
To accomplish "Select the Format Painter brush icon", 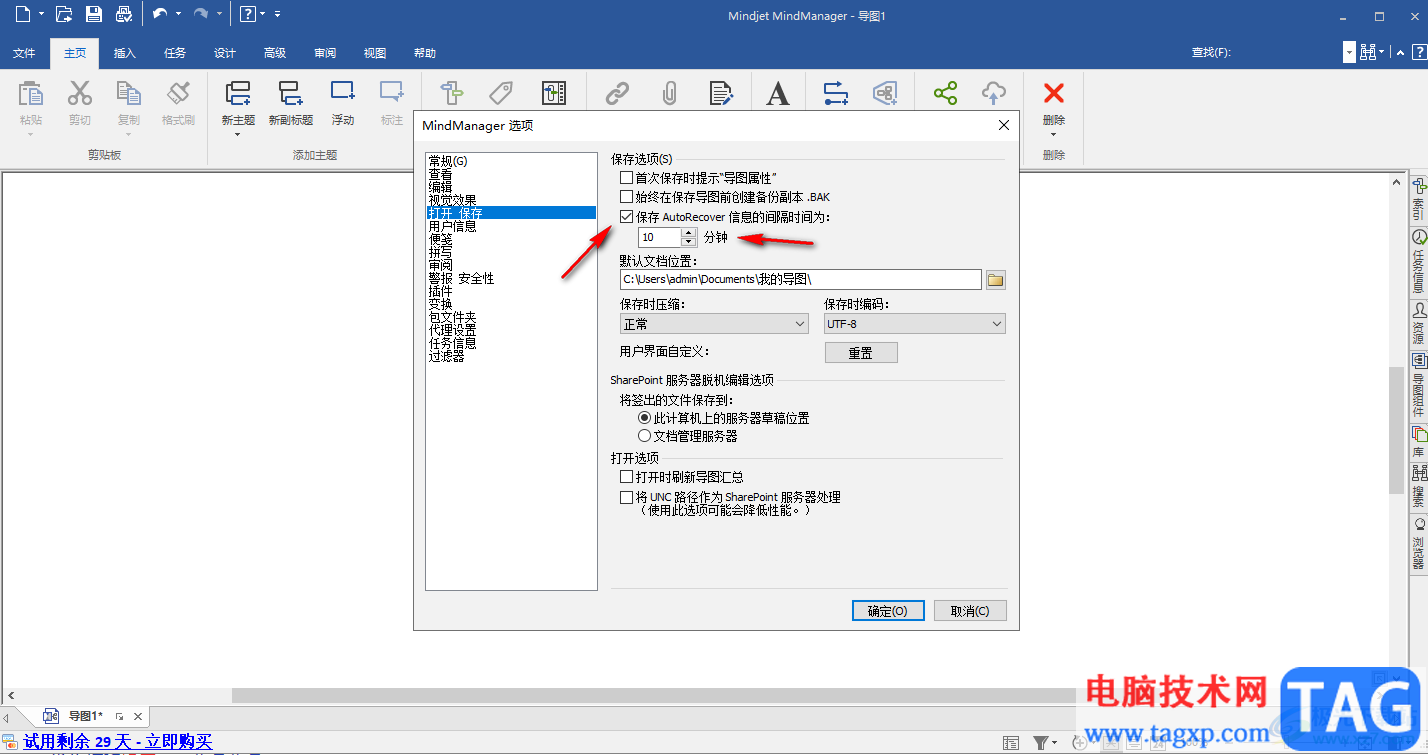I will coord(178,94).
